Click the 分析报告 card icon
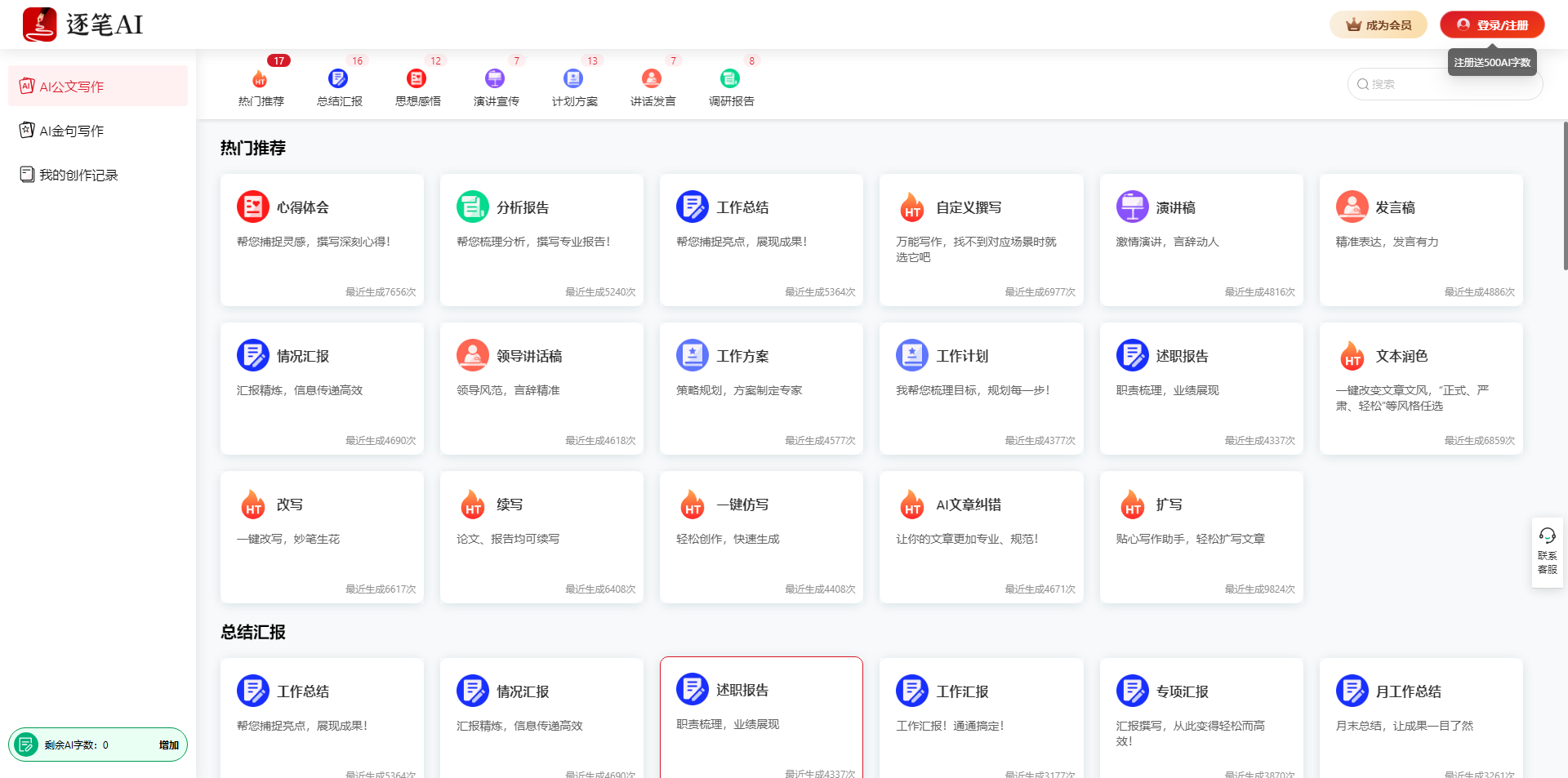 pos(473,207)
